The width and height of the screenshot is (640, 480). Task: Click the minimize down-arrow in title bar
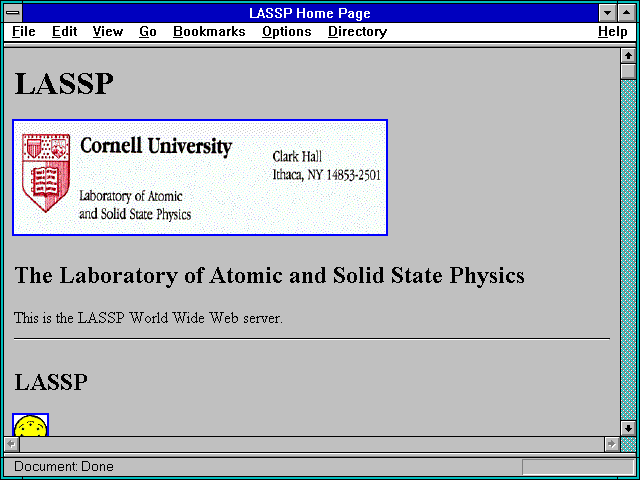(x=608, y=13)
